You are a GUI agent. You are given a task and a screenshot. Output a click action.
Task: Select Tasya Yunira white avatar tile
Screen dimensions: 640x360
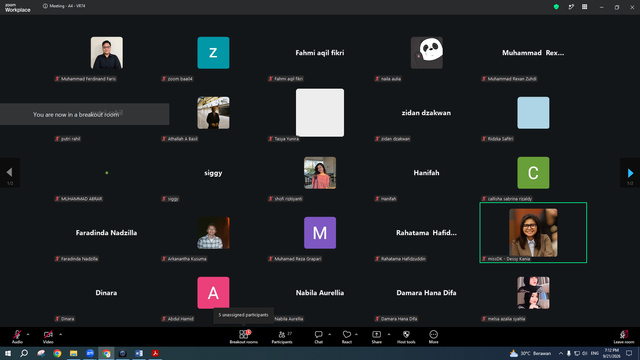[x=320, y=113]
